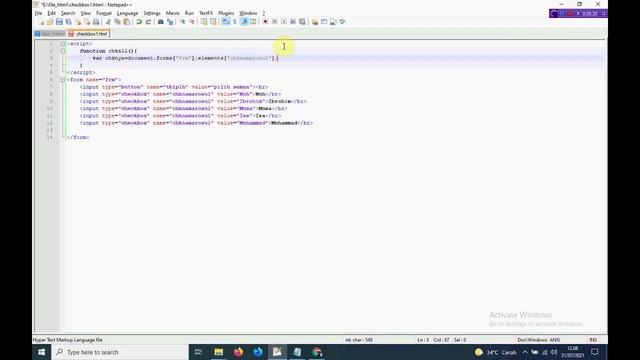Collapse the function cbkall fold marker
The width and height of the screenshot is (640, 360).
tap(63, 51)
